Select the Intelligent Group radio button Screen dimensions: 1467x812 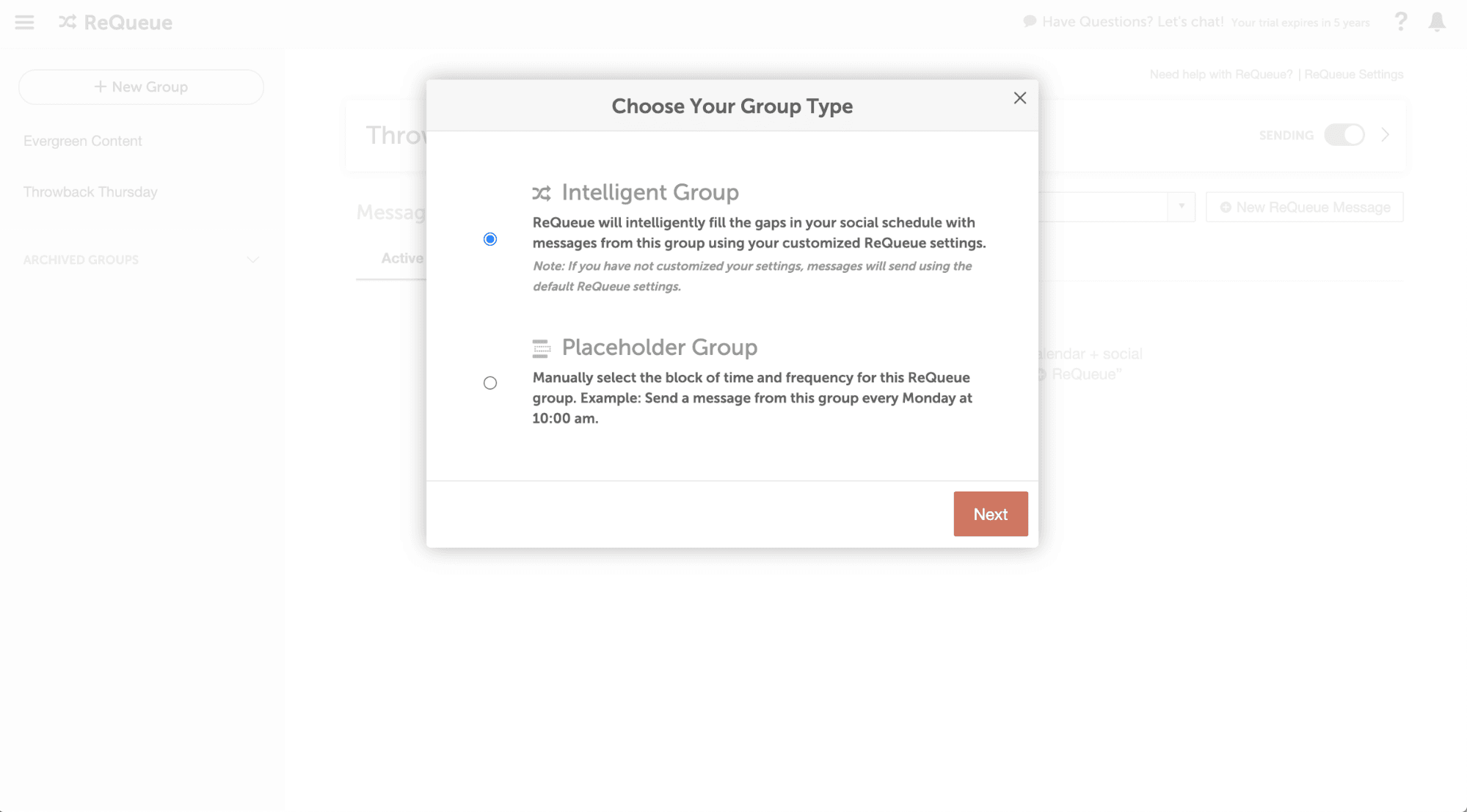(490, 239)
